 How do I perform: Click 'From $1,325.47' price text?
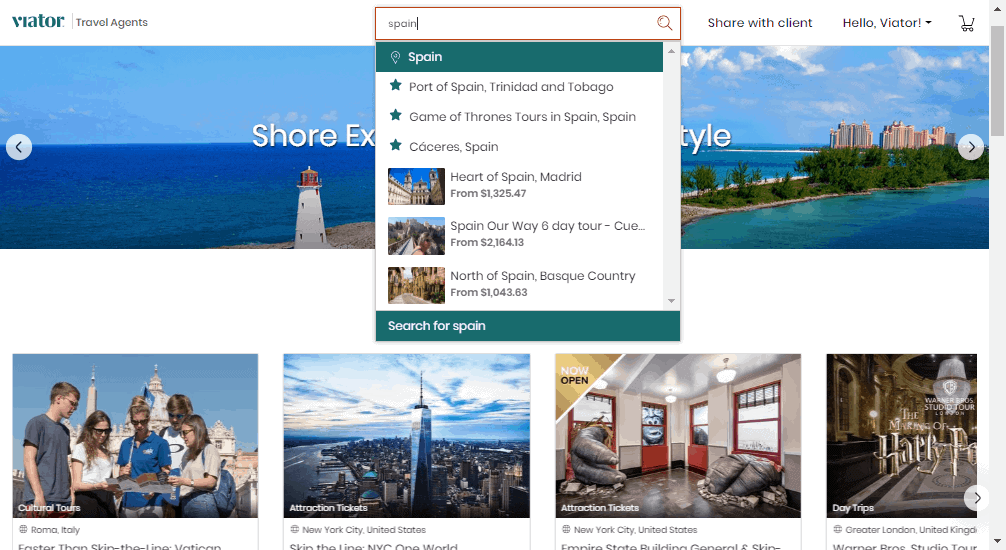click(488, 193)
